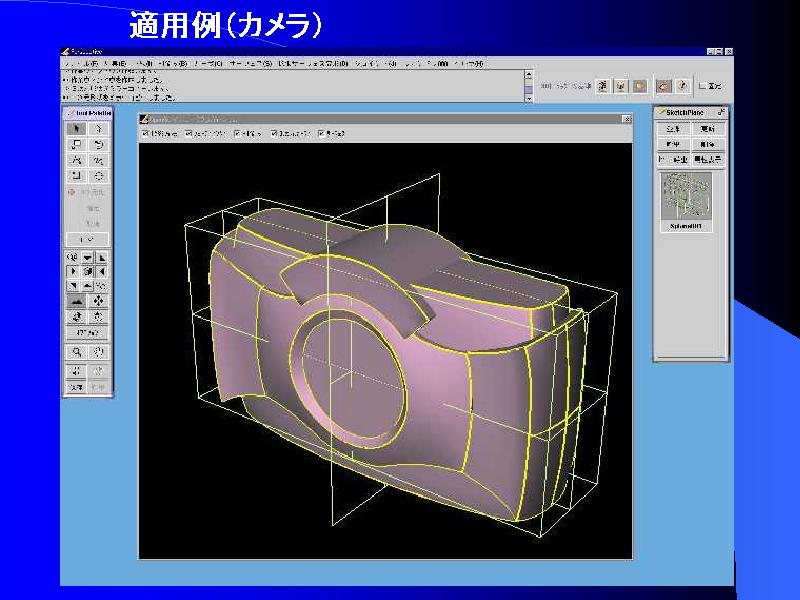Click the message log scroll up arrow

click(529, 74)
